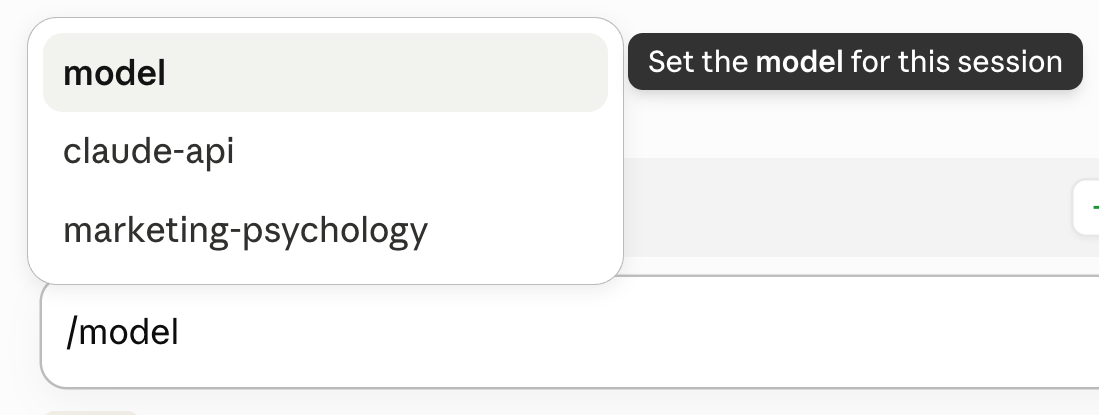Open the claude-api skill command
Image resolution: width=1099 pixels, height=415 pixels.
point(325,151)
